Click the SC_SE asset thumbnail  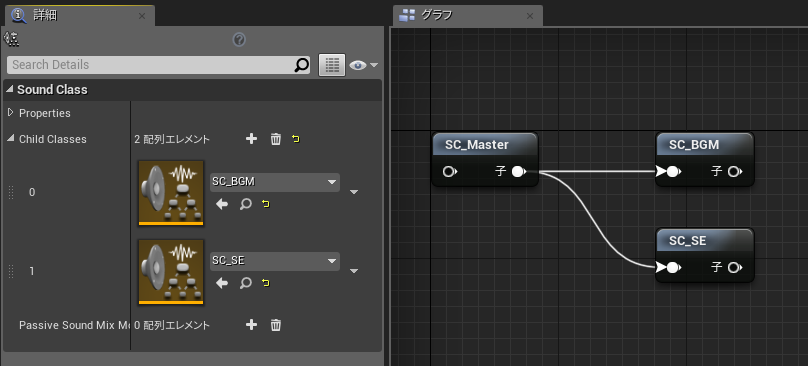[x=171, y=272]
